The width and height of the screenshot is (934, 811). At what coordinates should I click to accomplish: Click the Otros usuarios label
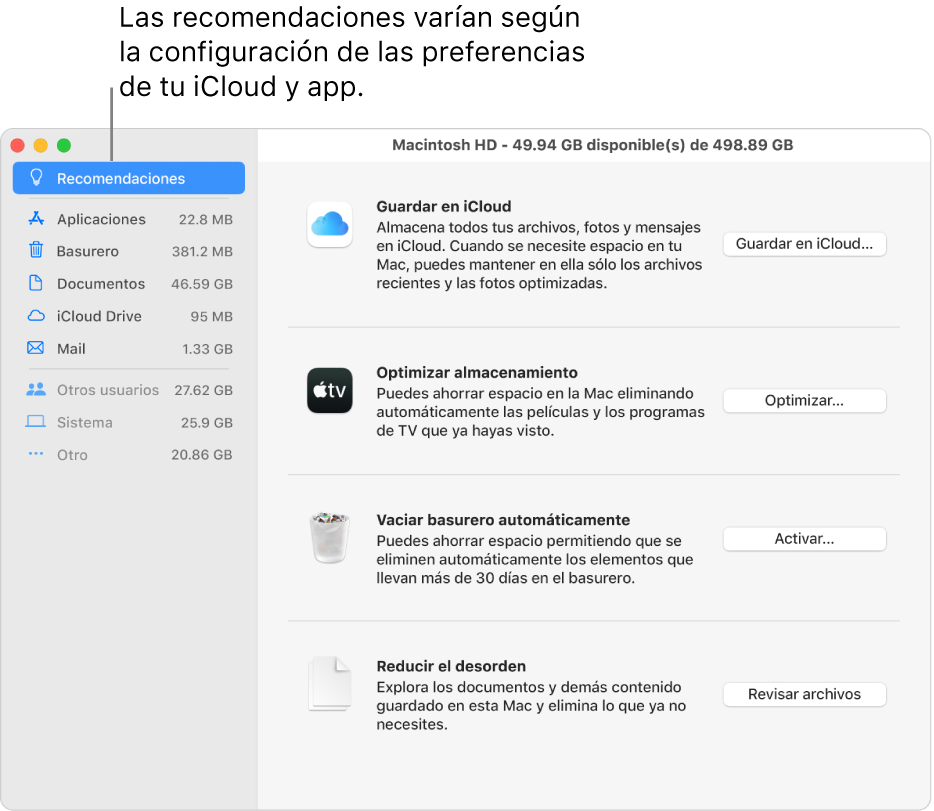108,390
